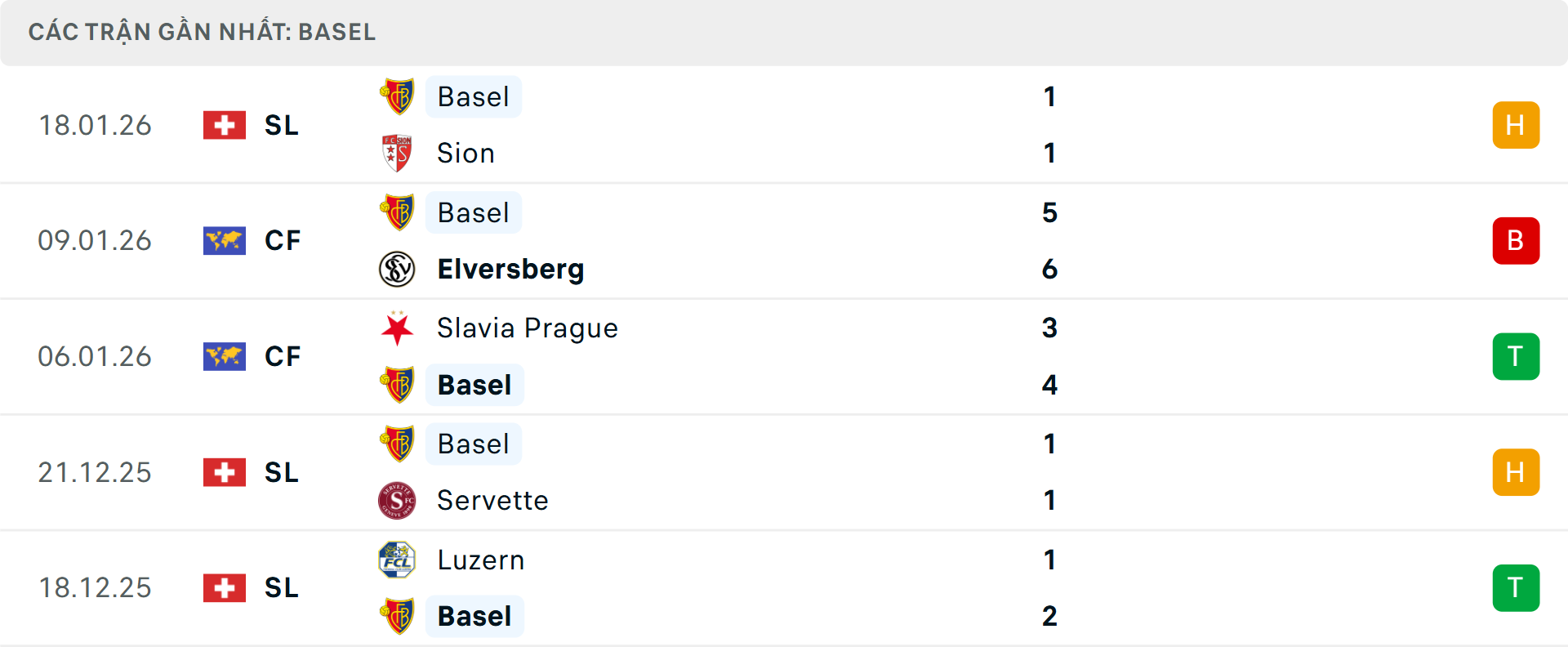This screenshot has height=647, width=1568.
Task: Click the green T badge for Luzern match
Action: (x=1516, y=588)
